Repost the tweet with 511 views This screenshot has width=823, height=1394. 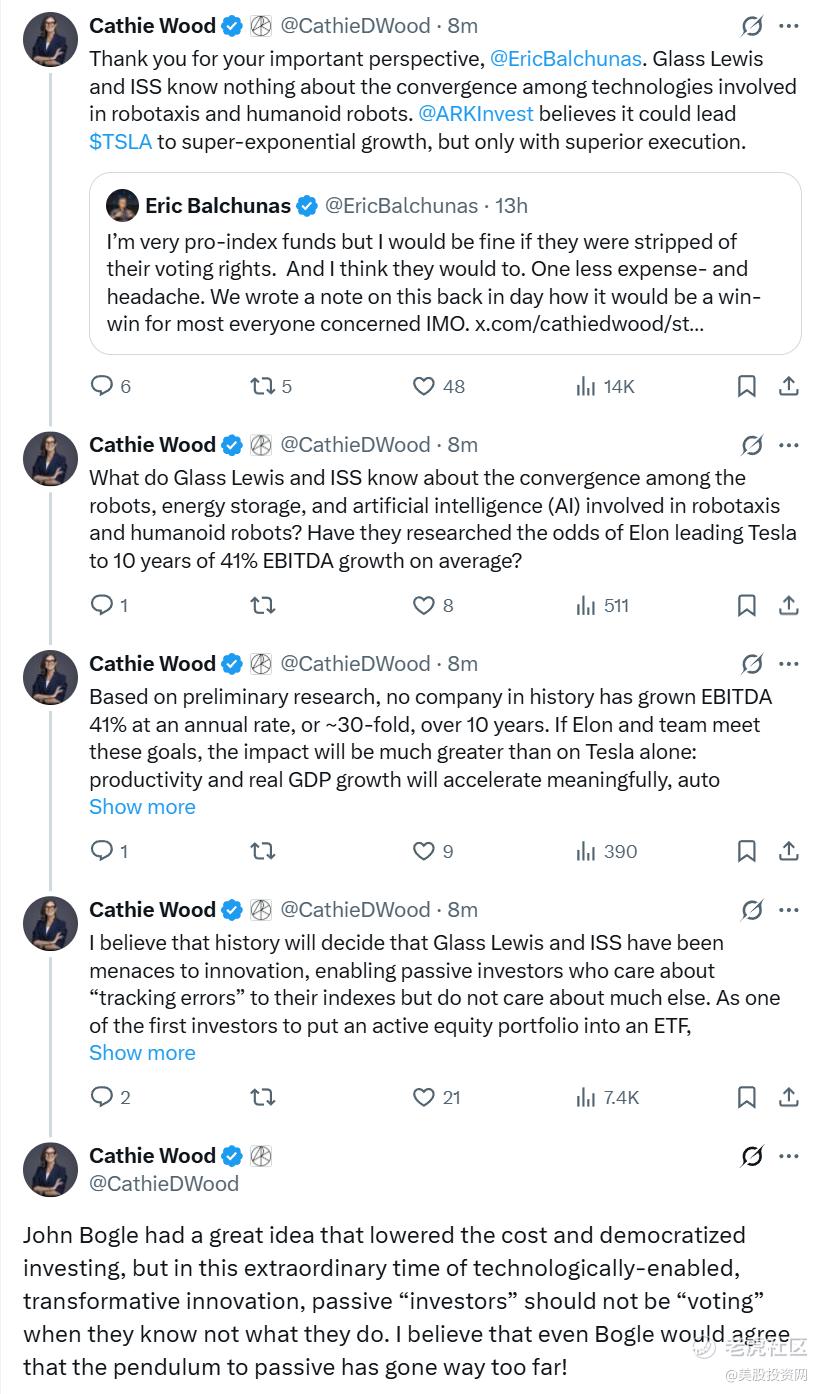point(263,605)
